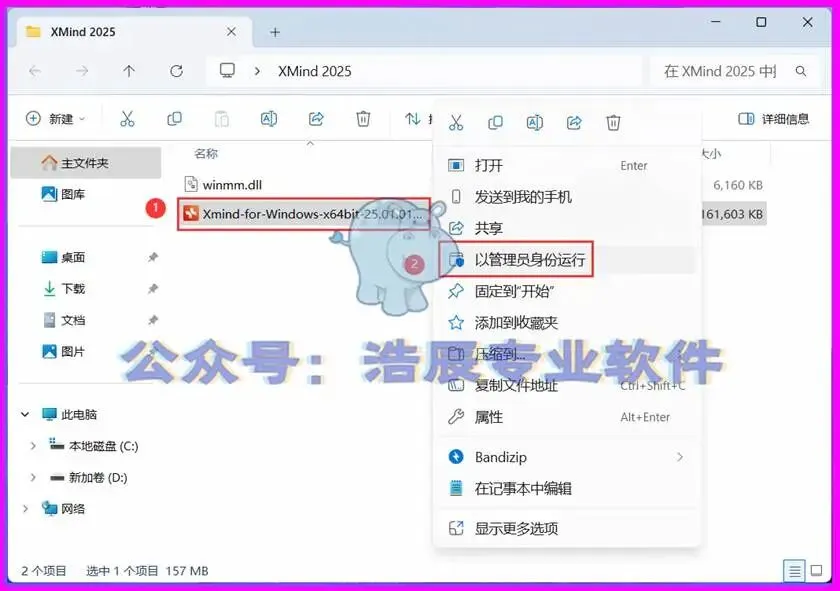Open 主文件夹 in the sidebar
The height and width of the screenshot is (591, 840).
pos(86,163)
